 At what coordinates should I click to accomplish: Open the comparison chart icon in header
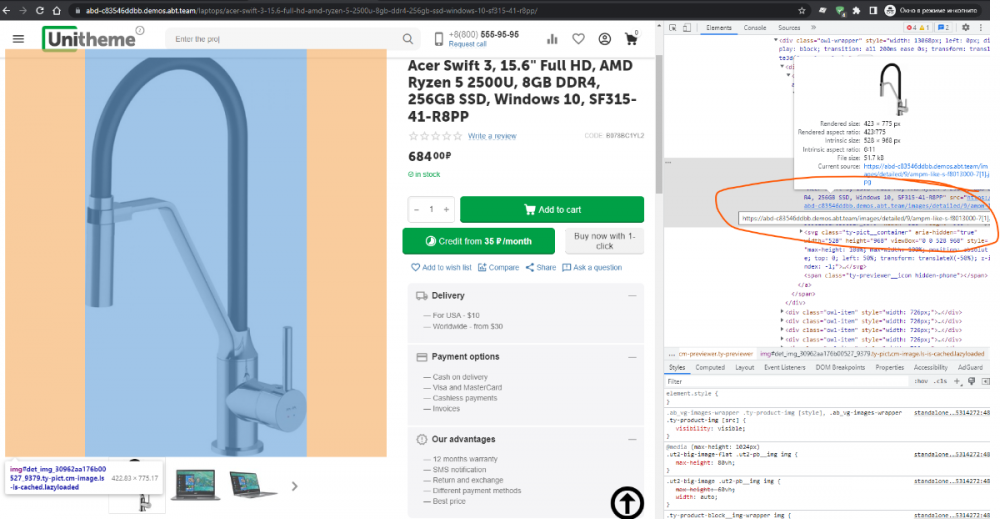click(x=552, y=39)
